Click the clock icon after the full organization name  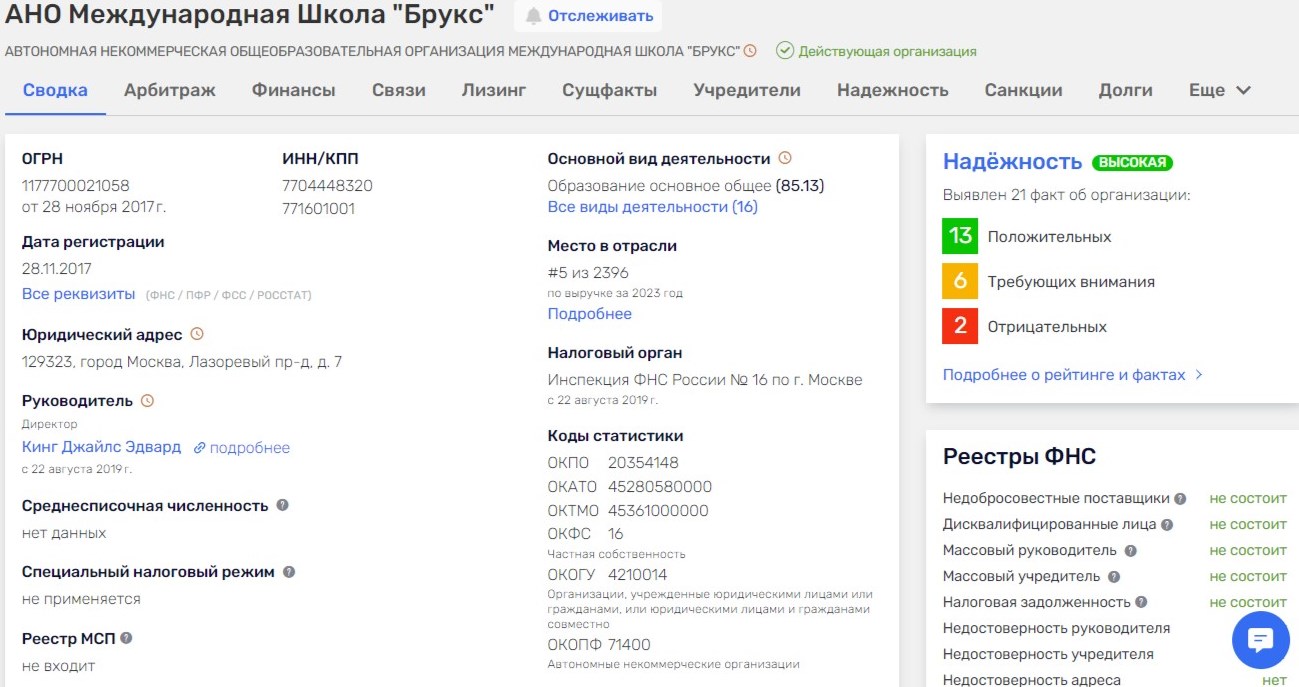pos(750,51)
